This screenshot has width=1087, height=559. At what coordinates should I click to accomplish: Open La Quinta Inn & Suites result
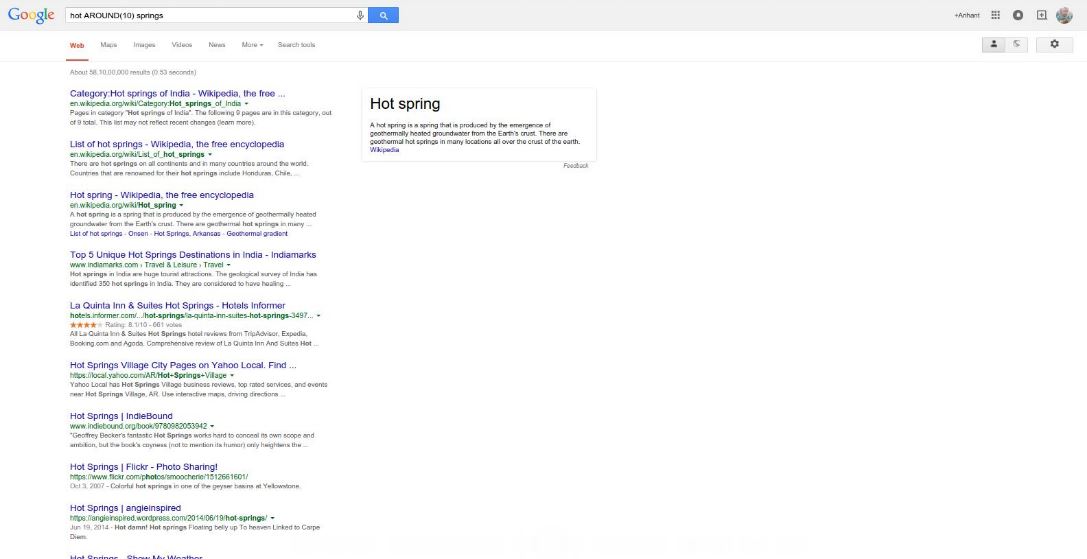[x=177, y=306]
